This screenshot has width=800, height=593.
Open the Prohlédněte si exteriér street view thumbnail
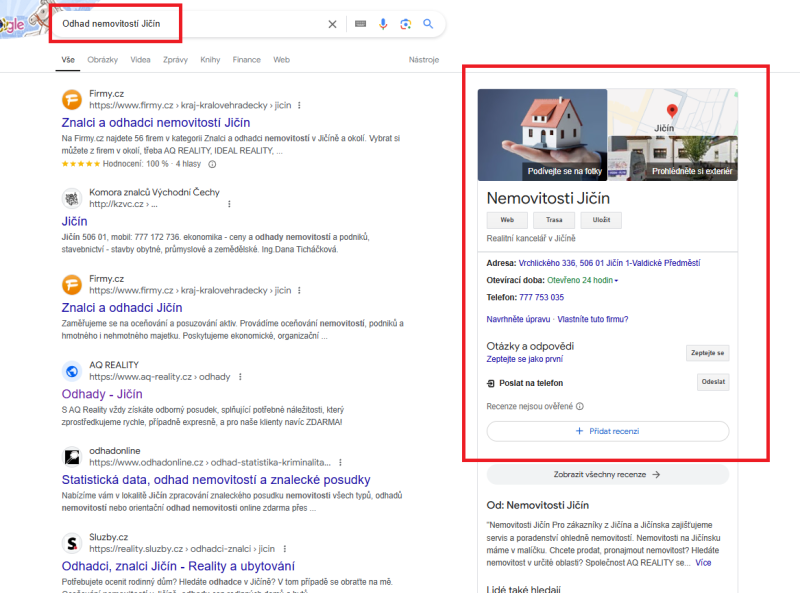[x=673, y=158]
